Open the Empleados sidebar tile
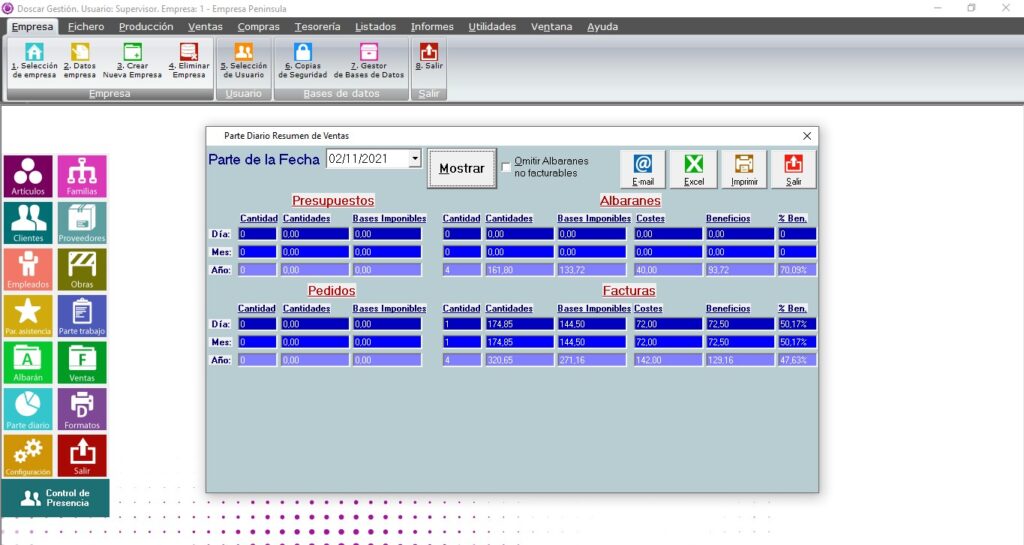The width and height of the screenshot is (1024, 545). coord(28,269)
